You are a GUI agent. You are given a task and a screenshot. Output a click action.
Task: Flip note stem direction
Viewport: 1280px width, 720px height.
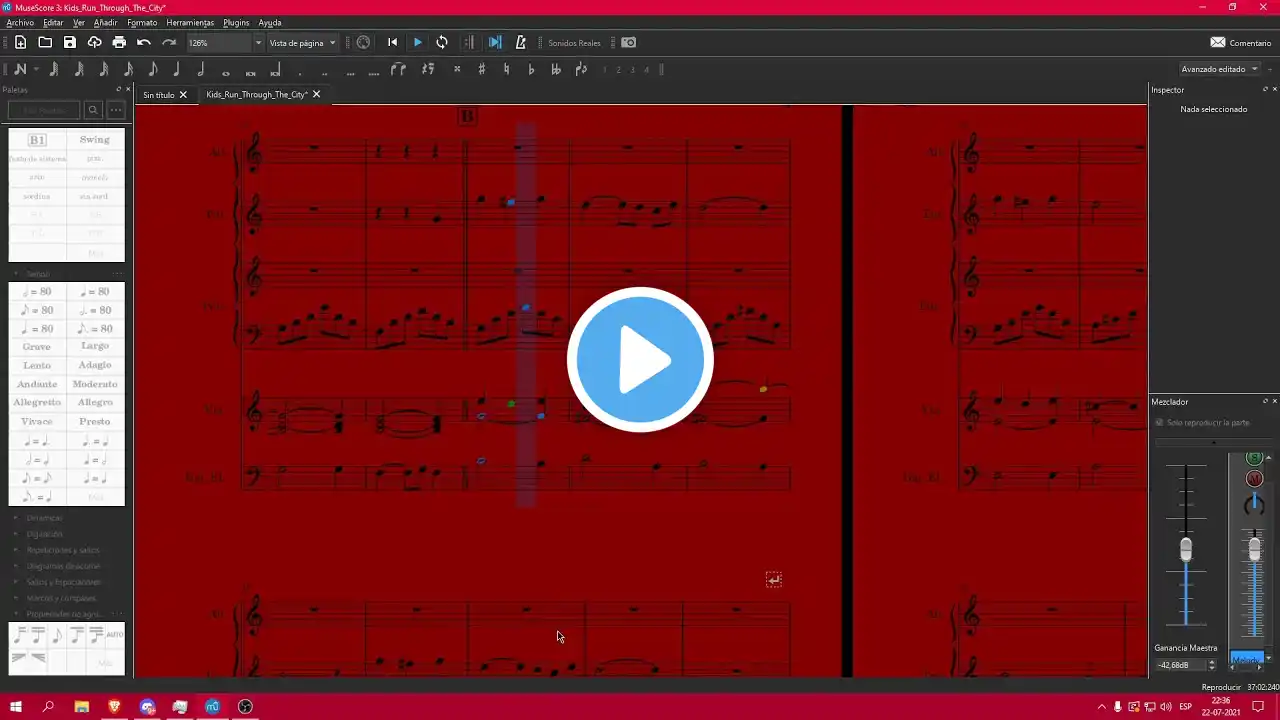[582, 69]
